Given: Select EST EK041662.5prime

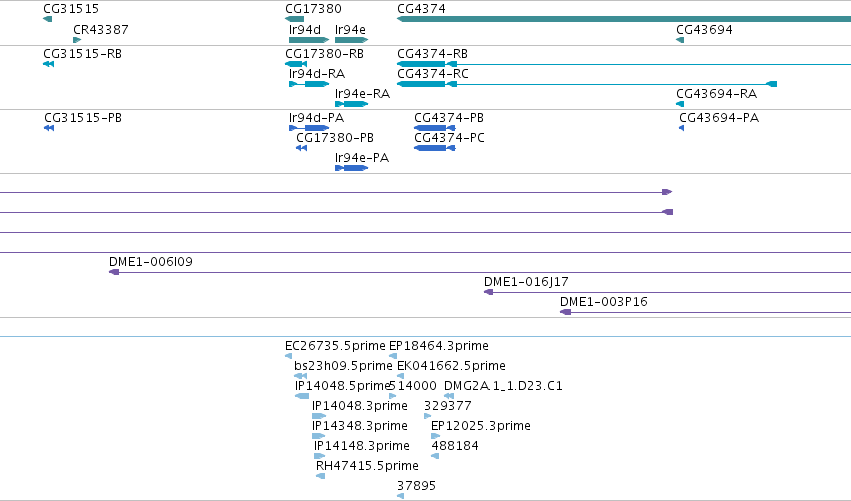Looking at the screenshot, I should point(452,366).
